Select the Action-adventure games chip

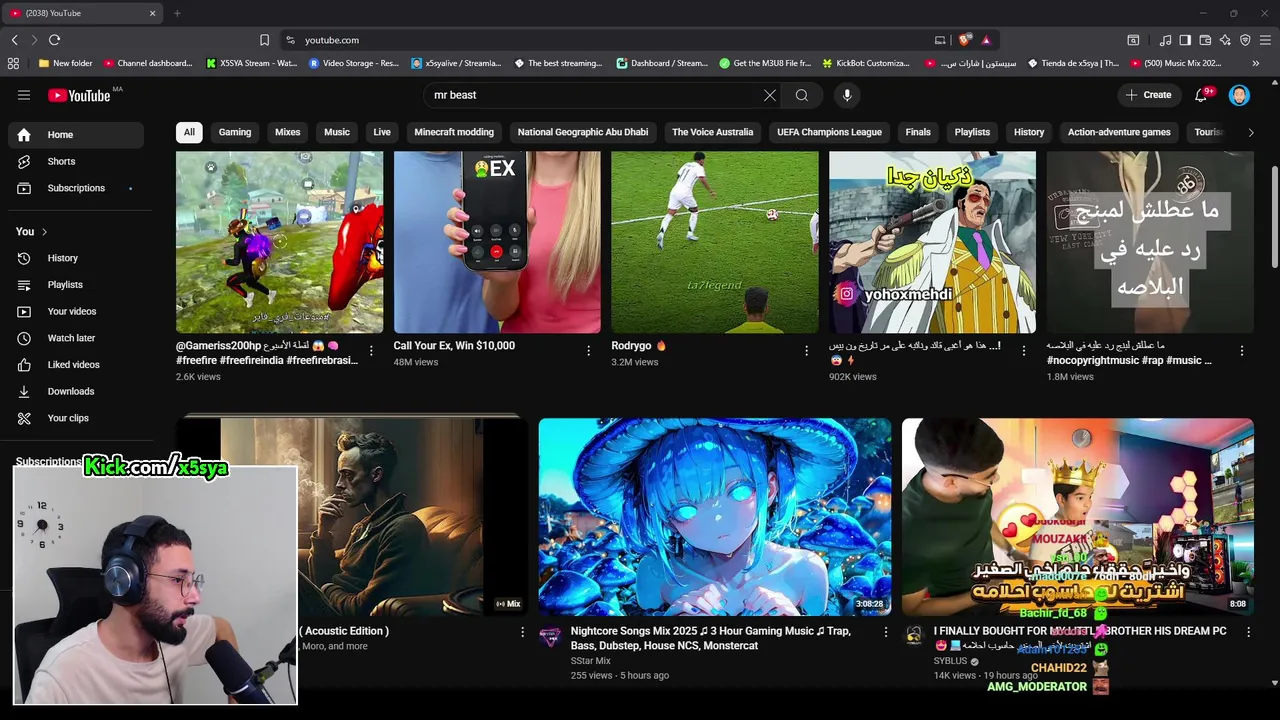(x=1119, y=132)
